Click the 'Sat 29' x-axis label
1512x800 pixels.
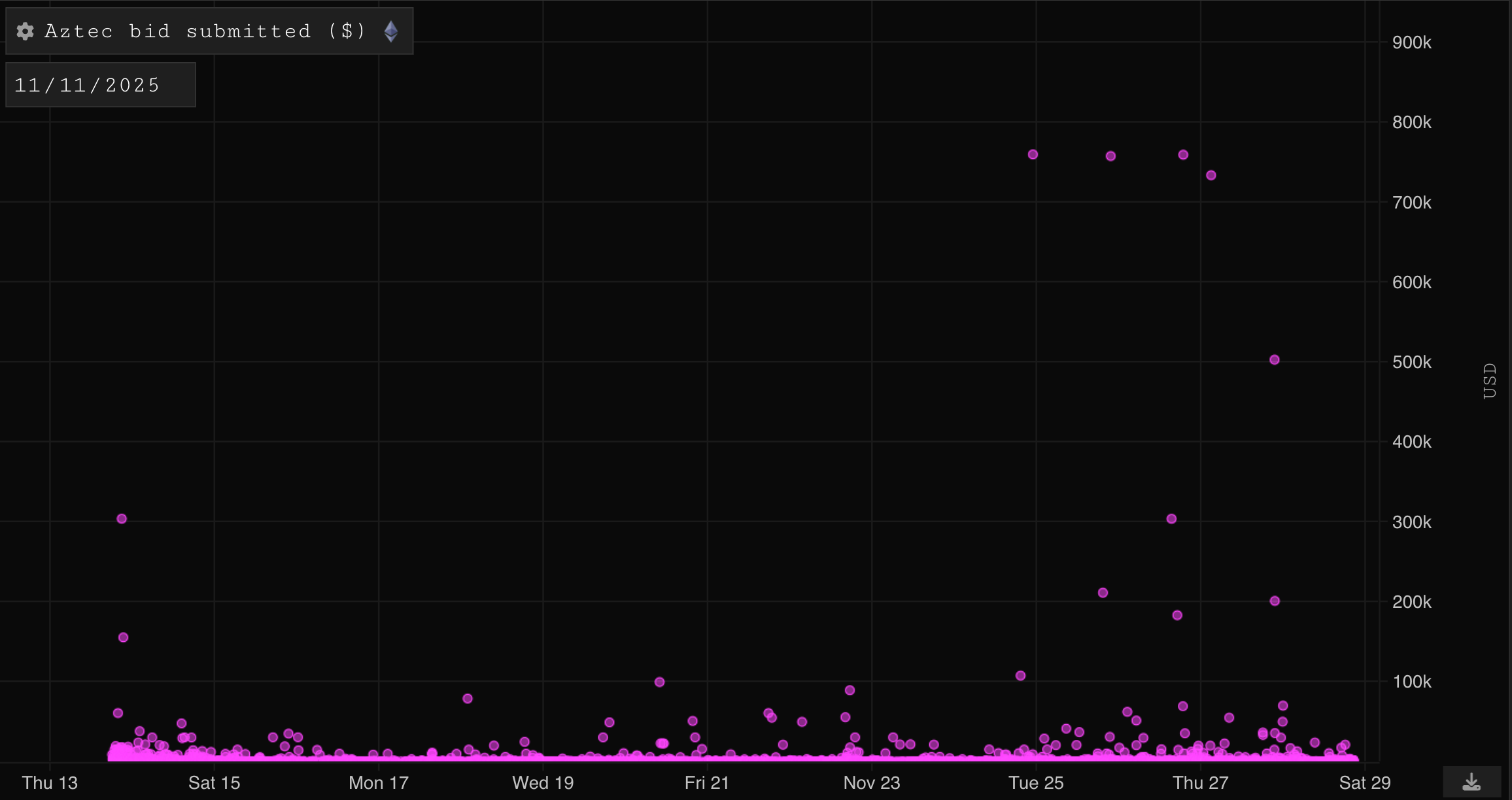click(1364, 782)
